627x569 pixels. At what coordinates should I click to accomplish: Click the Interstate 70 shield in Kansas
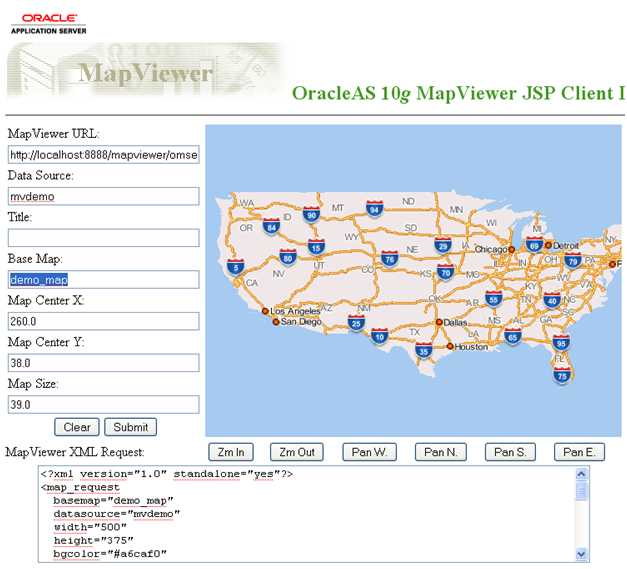pyautogui.click(x=445, y=272)
